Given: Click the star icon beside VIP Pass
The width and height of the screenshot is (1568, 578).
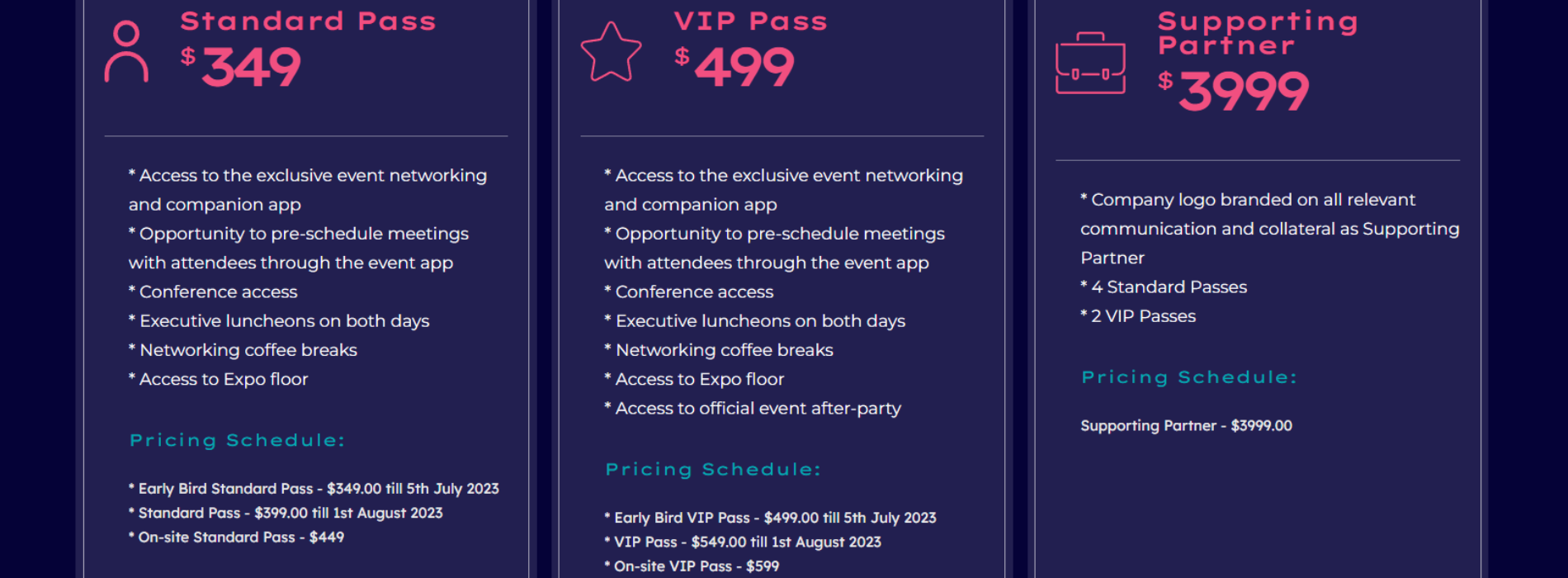Looking at the screenshot, I should [611, 52].
